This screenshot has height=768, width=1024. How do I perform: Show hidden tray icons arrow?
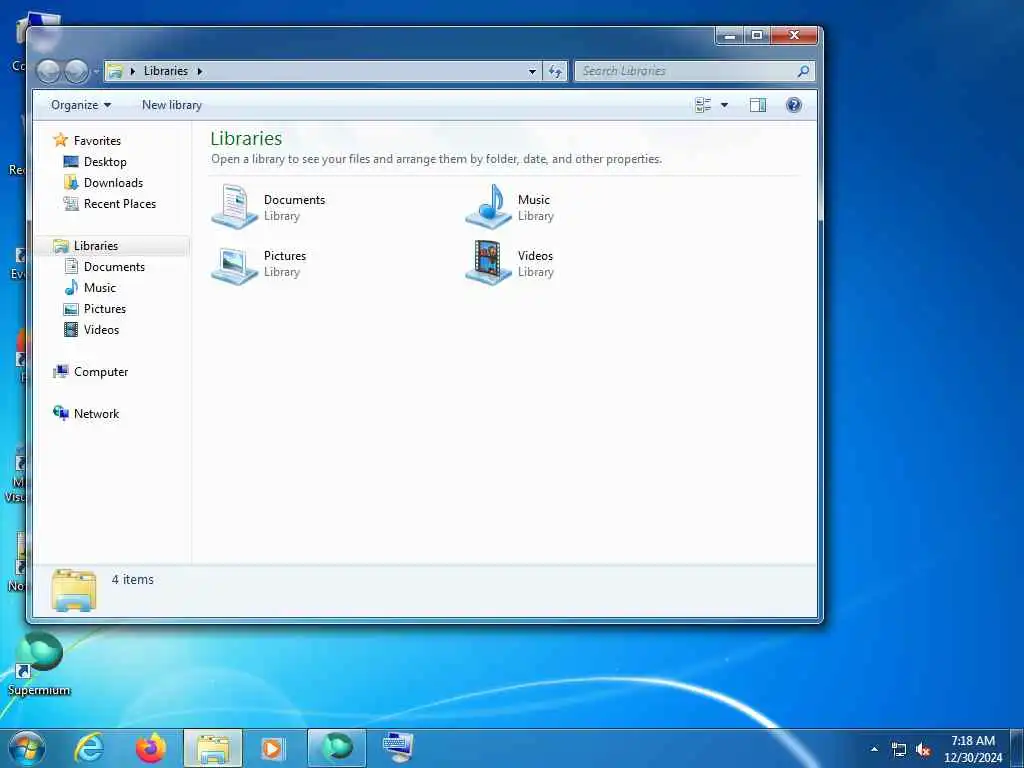pyautogui.click(x=874, y=749)
